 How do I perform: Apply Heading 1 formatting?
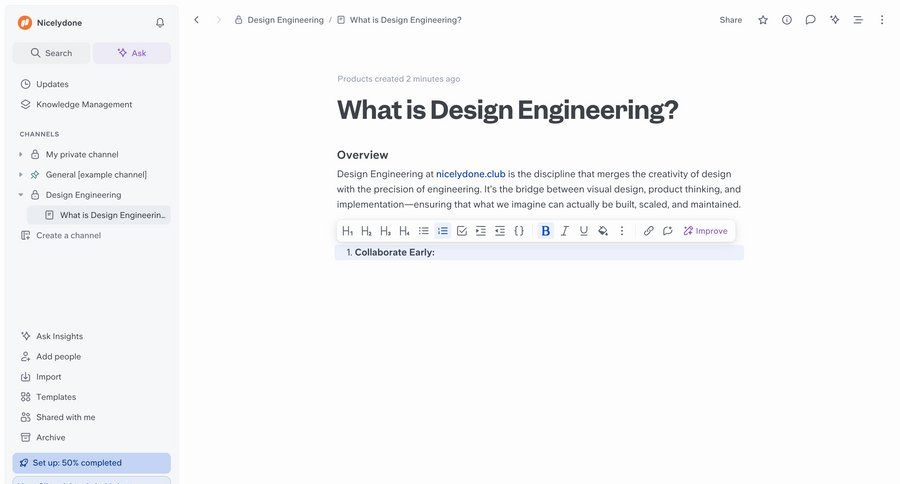pos(348,231)
